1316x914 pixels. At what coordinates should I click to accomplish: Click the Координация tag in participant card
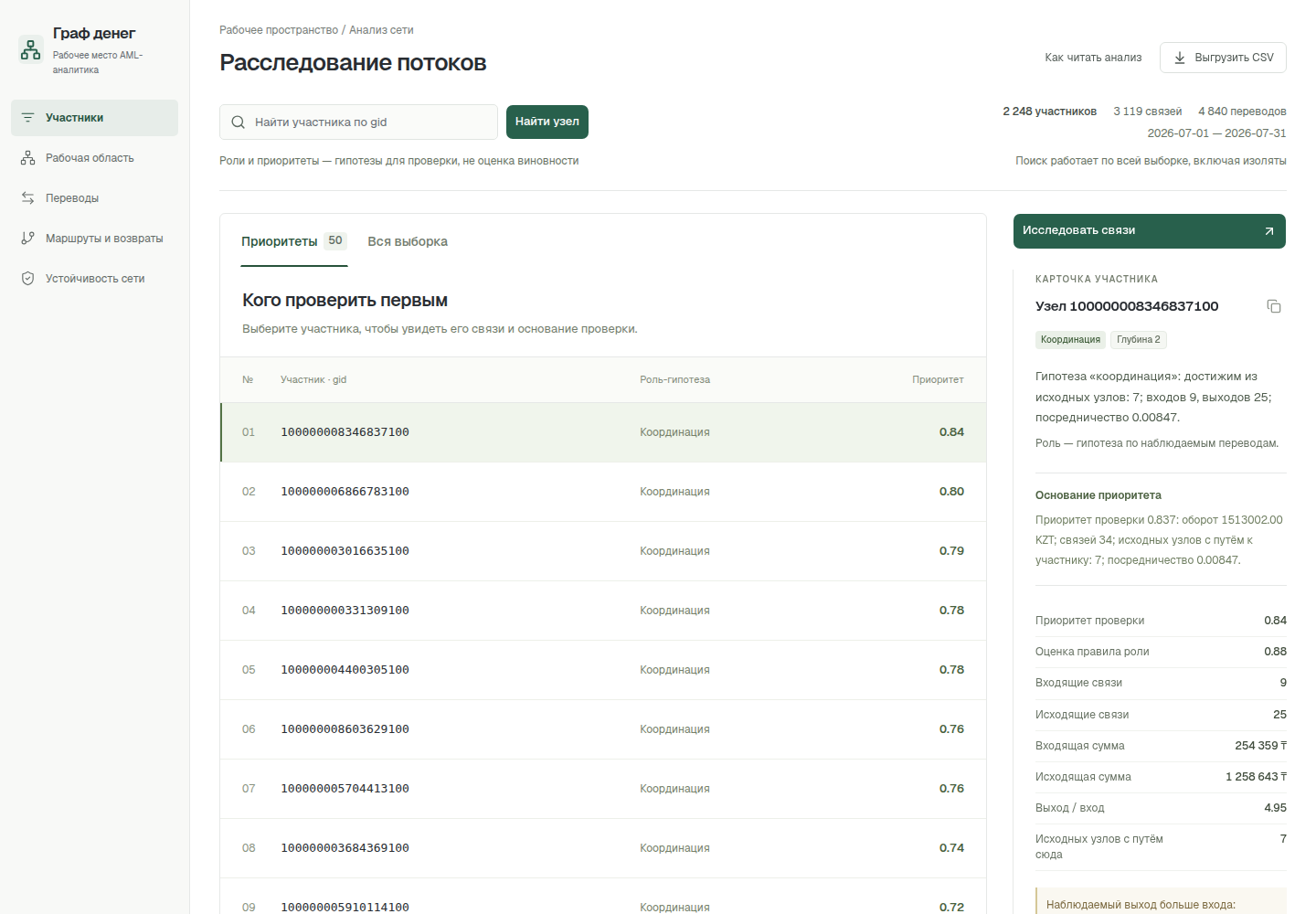pyautogui.click(x=1070, y=340)
